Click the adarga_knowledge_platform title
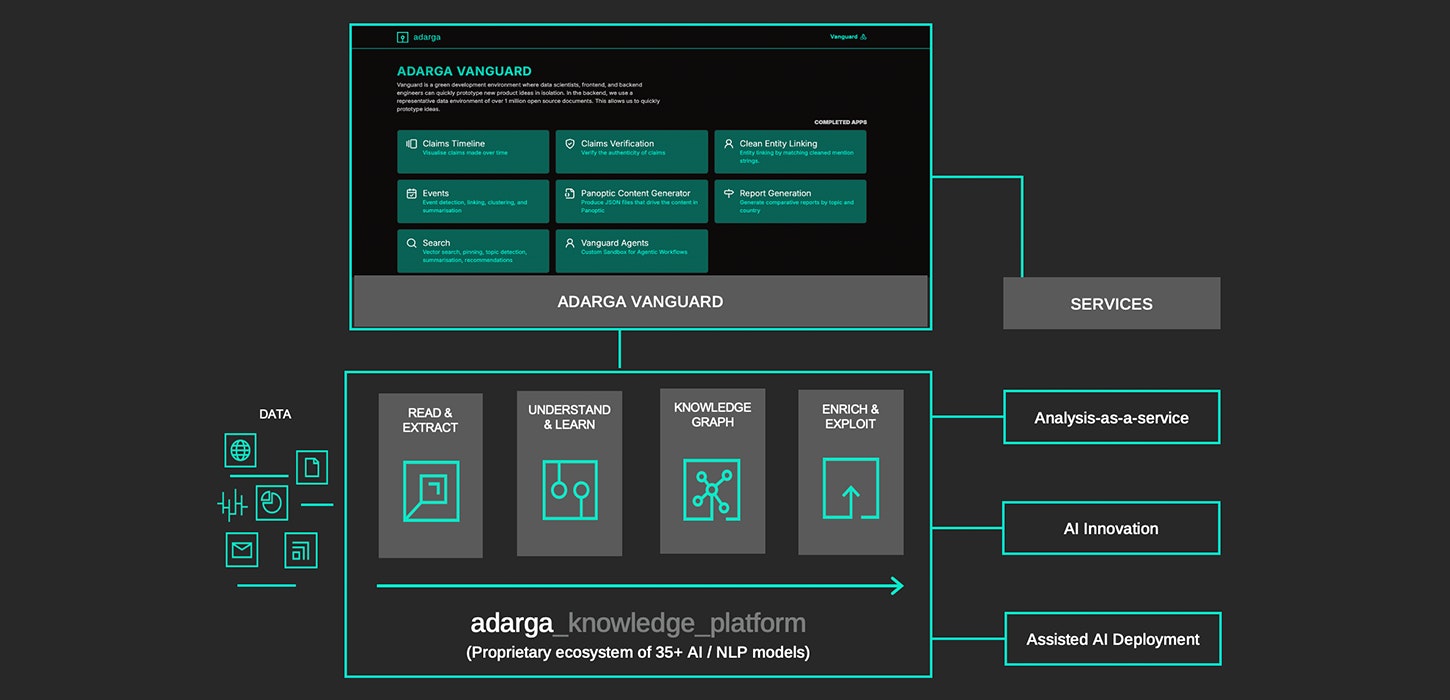The image size is (1450, 700). coord(638,624)
